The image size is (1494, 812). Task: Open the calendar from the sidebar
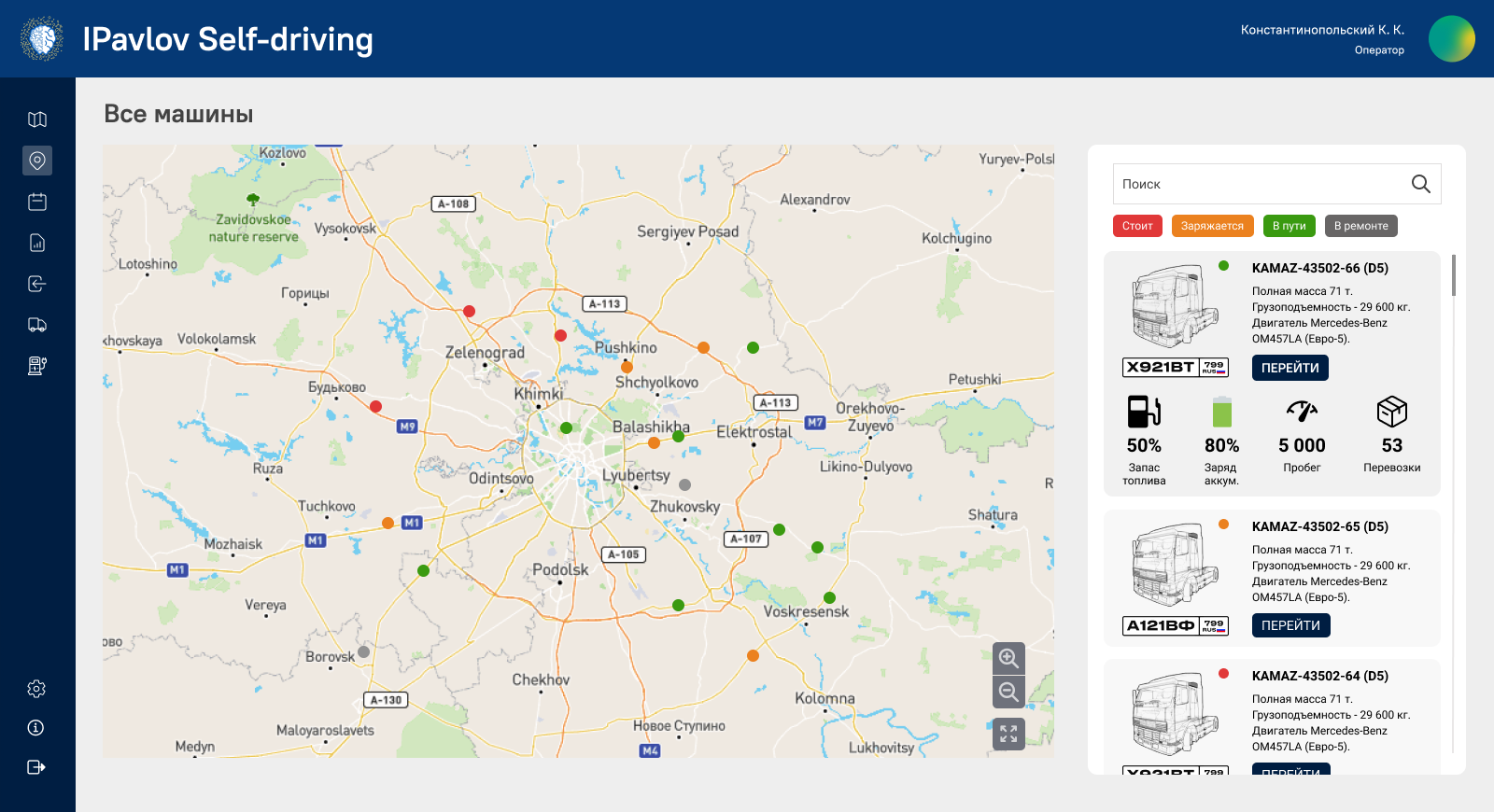[37, 202]
